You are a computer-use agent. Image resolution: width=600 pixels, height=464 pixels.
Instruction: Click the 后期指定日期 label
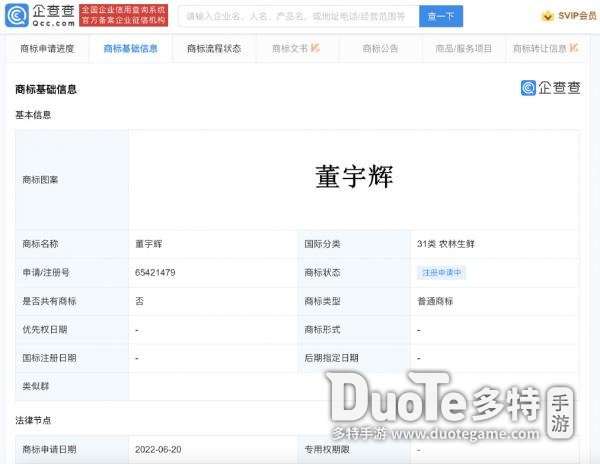[x=331, y=358]
